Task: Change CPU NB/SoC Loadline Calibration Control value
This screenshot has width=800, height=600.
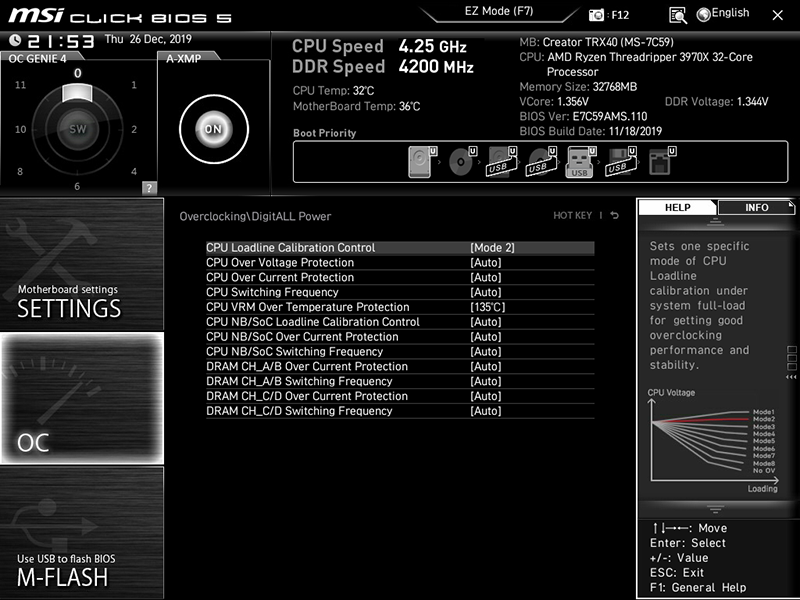Action: click(x=486, y=321)
